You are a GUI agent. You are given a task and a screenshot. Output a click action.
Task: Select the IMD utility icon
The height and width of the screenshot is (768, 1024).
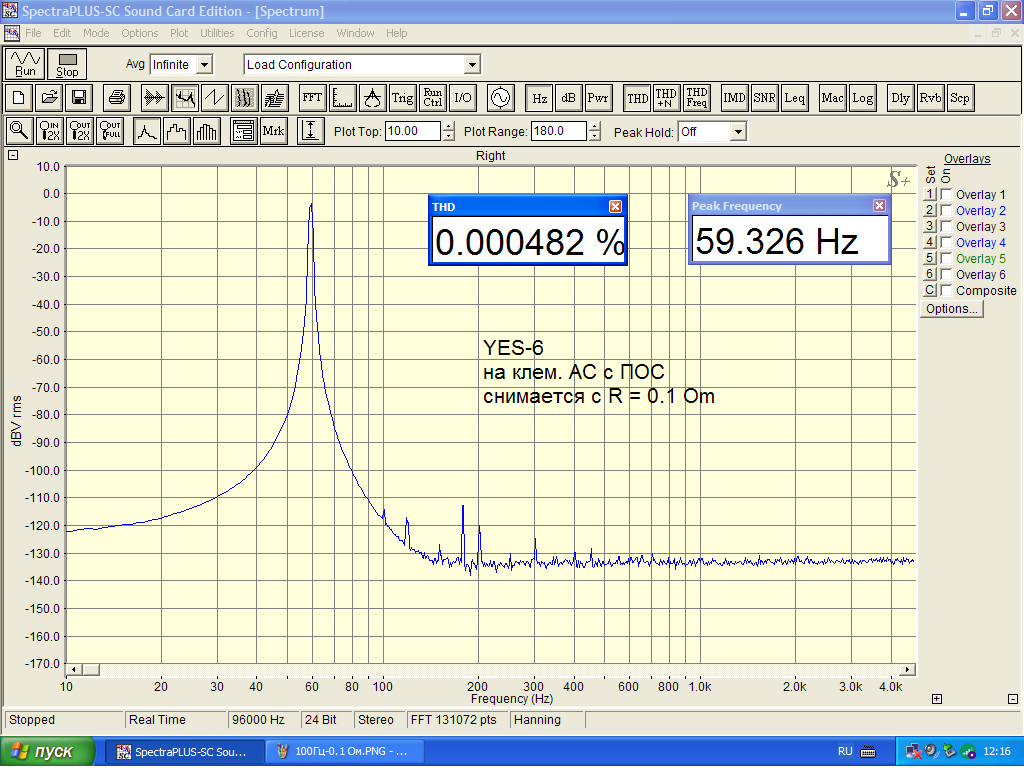tap(734, 98)
